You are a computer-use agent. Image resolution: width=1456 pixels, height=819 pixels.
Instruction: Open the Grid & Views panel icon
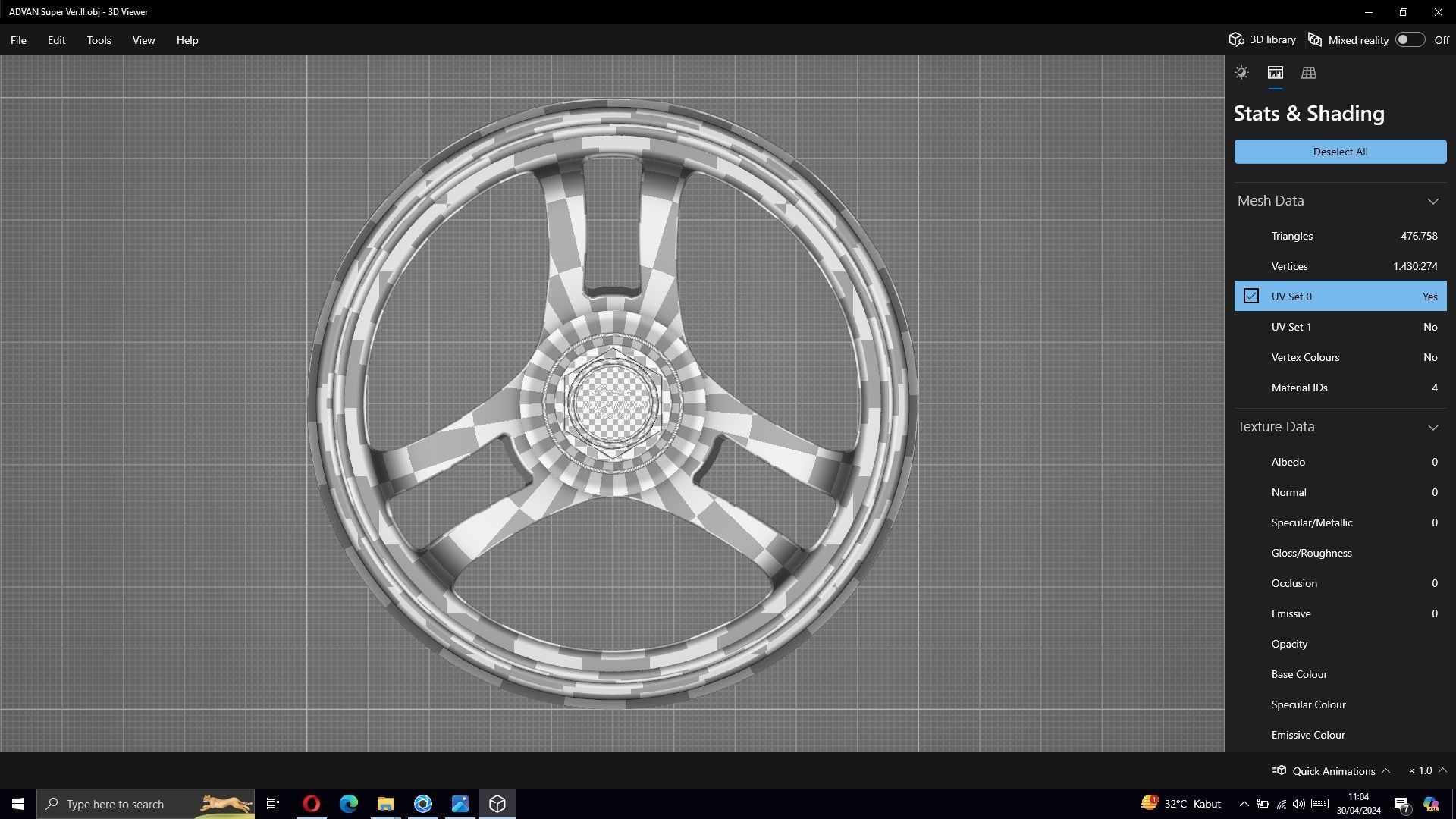click(1308, 73)
